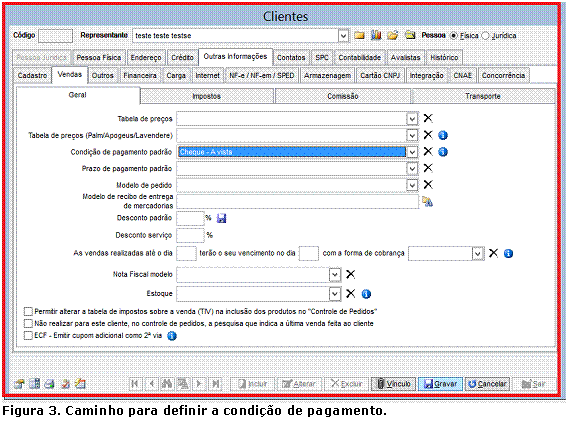Open the Transporte tab
The height and width of the screenshot is (421, 571).
pos(483,96)
